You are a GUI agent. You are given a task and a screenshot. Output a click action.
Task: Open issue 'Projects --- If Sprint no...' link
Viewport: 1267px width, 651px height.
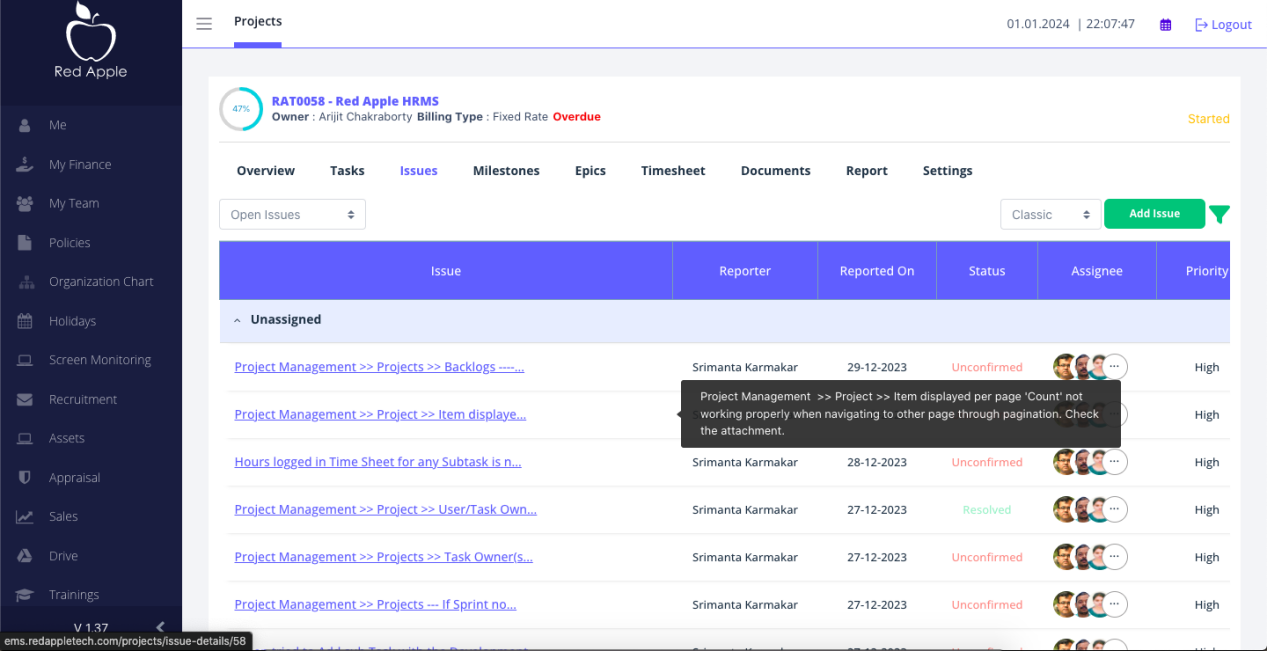coord(375,604)
